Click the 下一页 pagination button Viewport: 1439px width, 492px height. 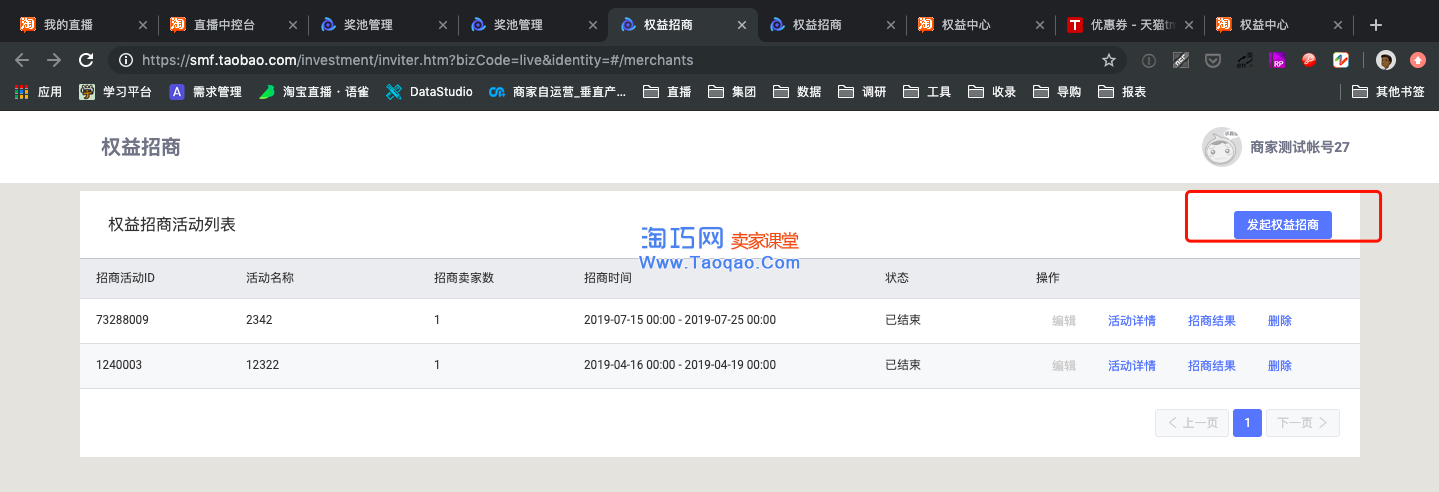click(x=1303, y=423)
